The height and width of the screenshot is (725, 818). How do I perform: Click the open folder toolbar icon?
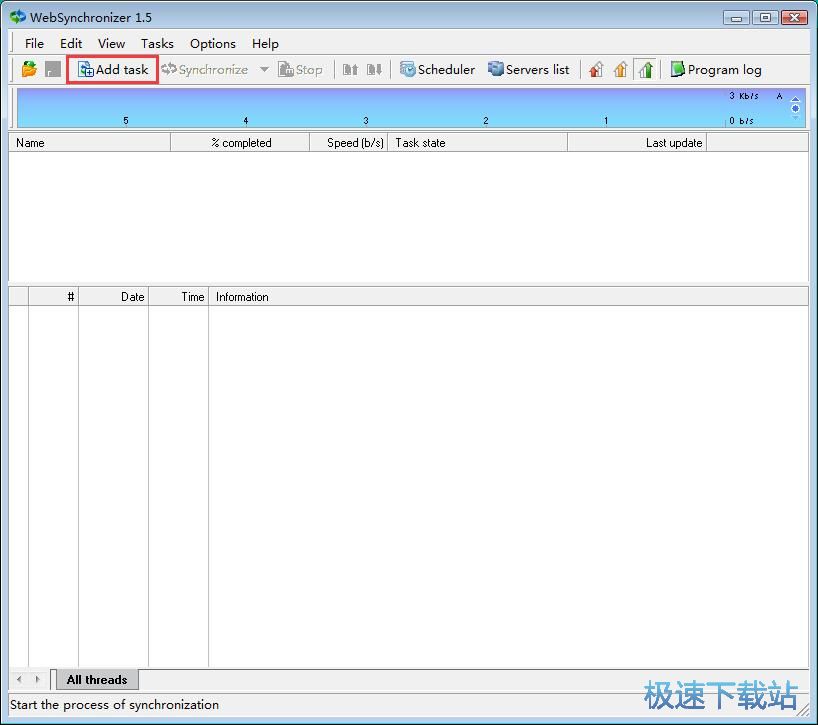pyautogui.click(x=29, y=69)
